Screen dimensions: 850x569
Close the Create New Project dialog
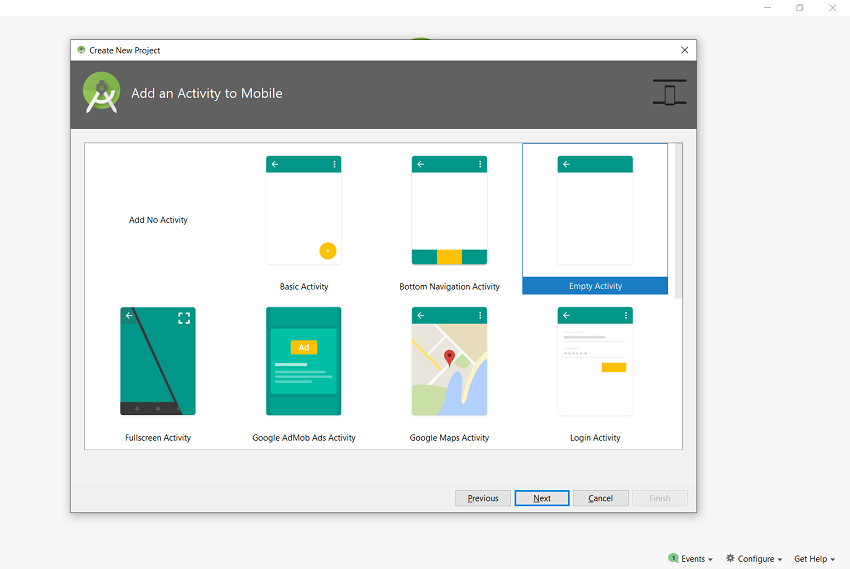685,50
